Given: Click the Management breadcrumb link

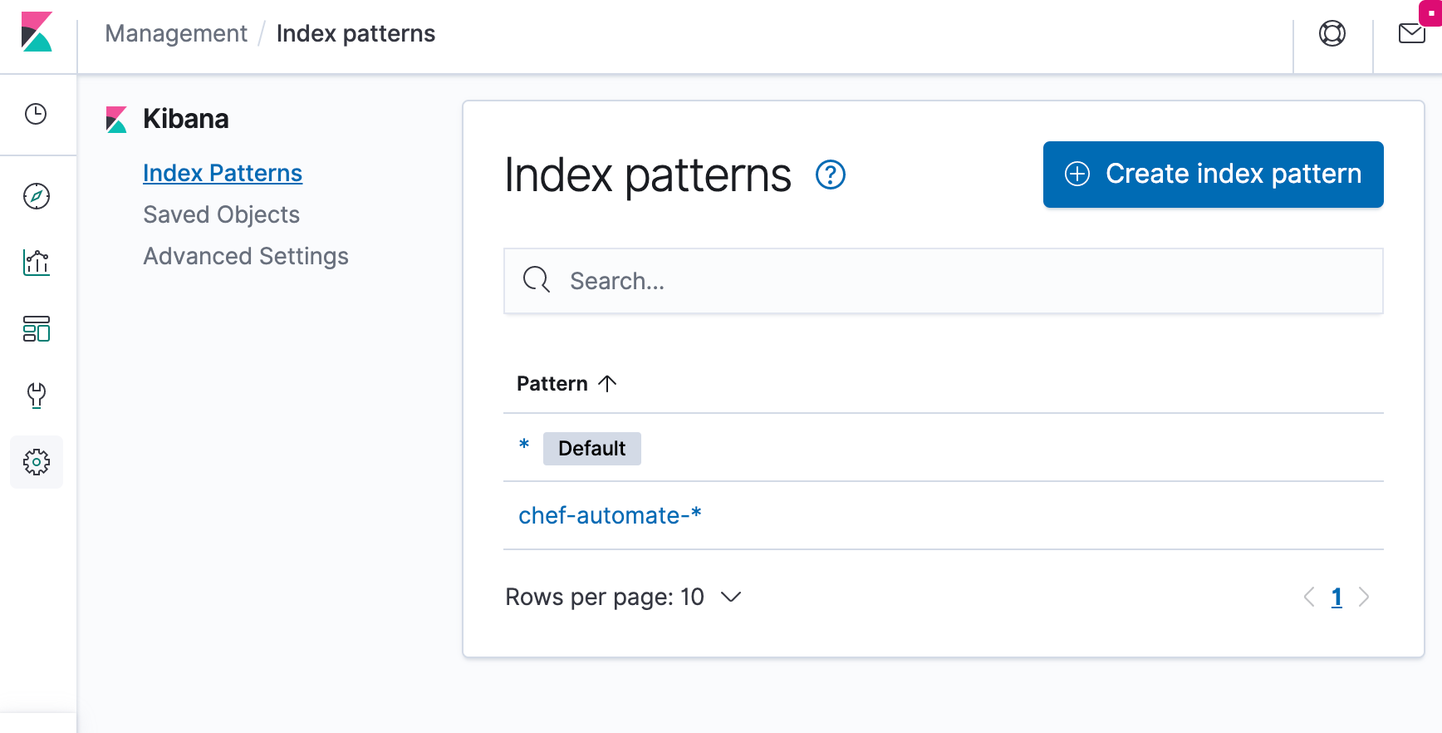Looking at the screenshot, I should coord(176,34).
